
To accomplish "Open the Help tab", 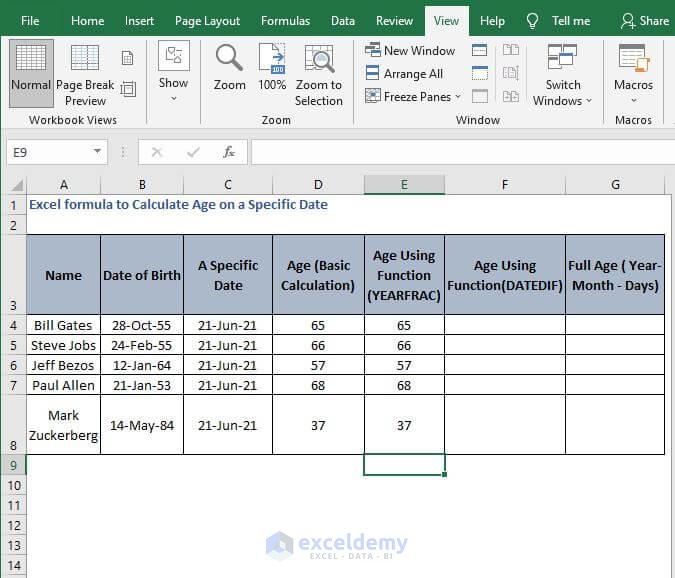I will (x=492, y=21).
